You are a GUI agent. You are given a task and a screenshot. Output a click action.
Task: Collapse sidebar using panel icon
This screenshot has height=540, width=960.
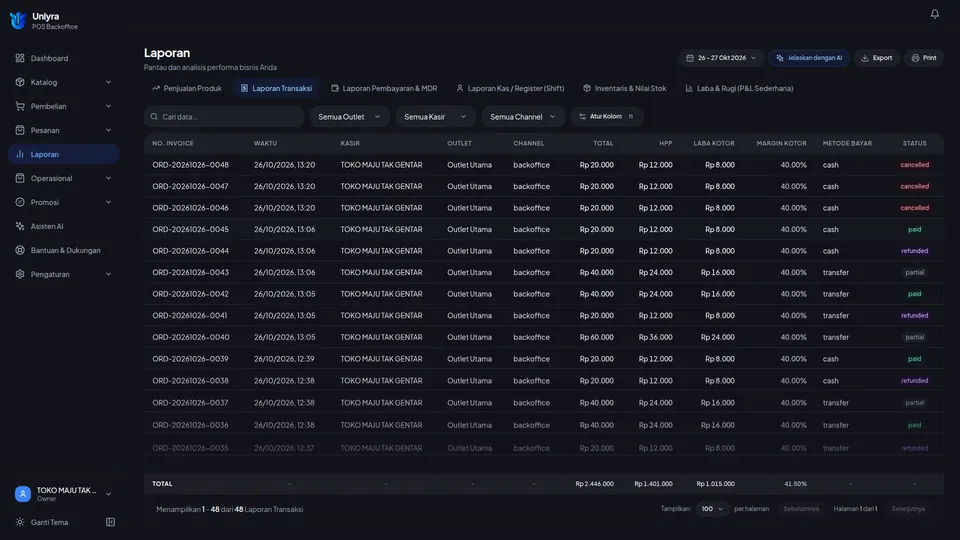click(x=110, y=522)
